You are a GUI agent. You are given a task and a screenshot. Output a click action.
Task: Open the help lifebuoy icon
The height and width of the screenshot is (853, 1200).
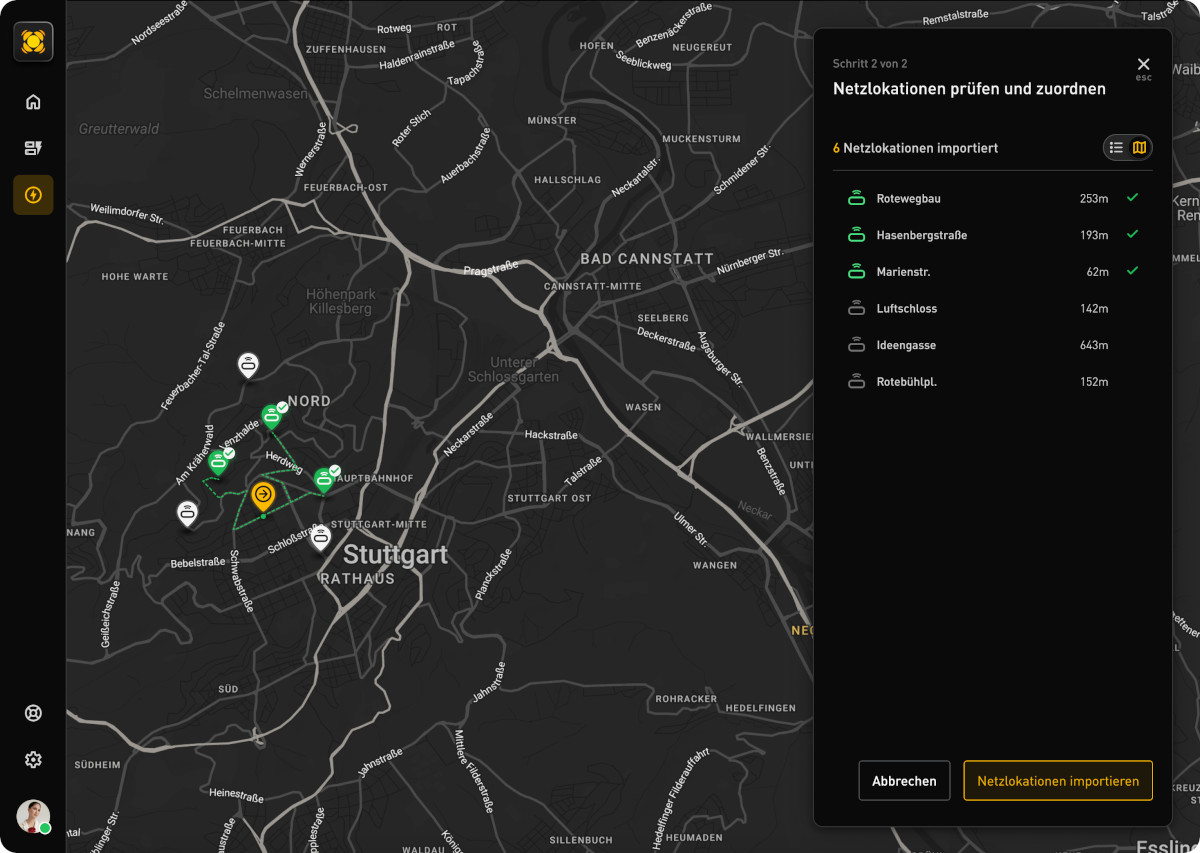(x=33, y=713)
